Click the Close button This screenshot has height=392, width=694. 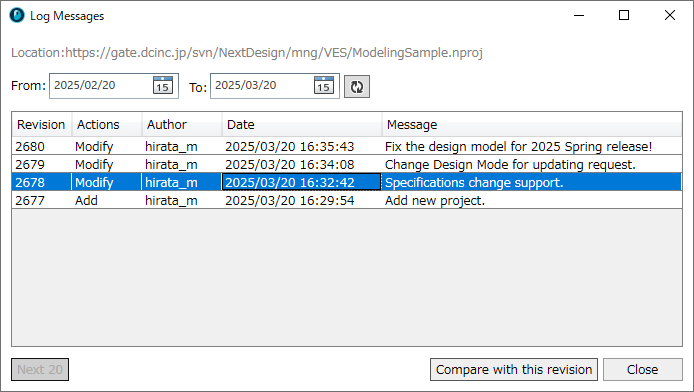click(643, 369)
